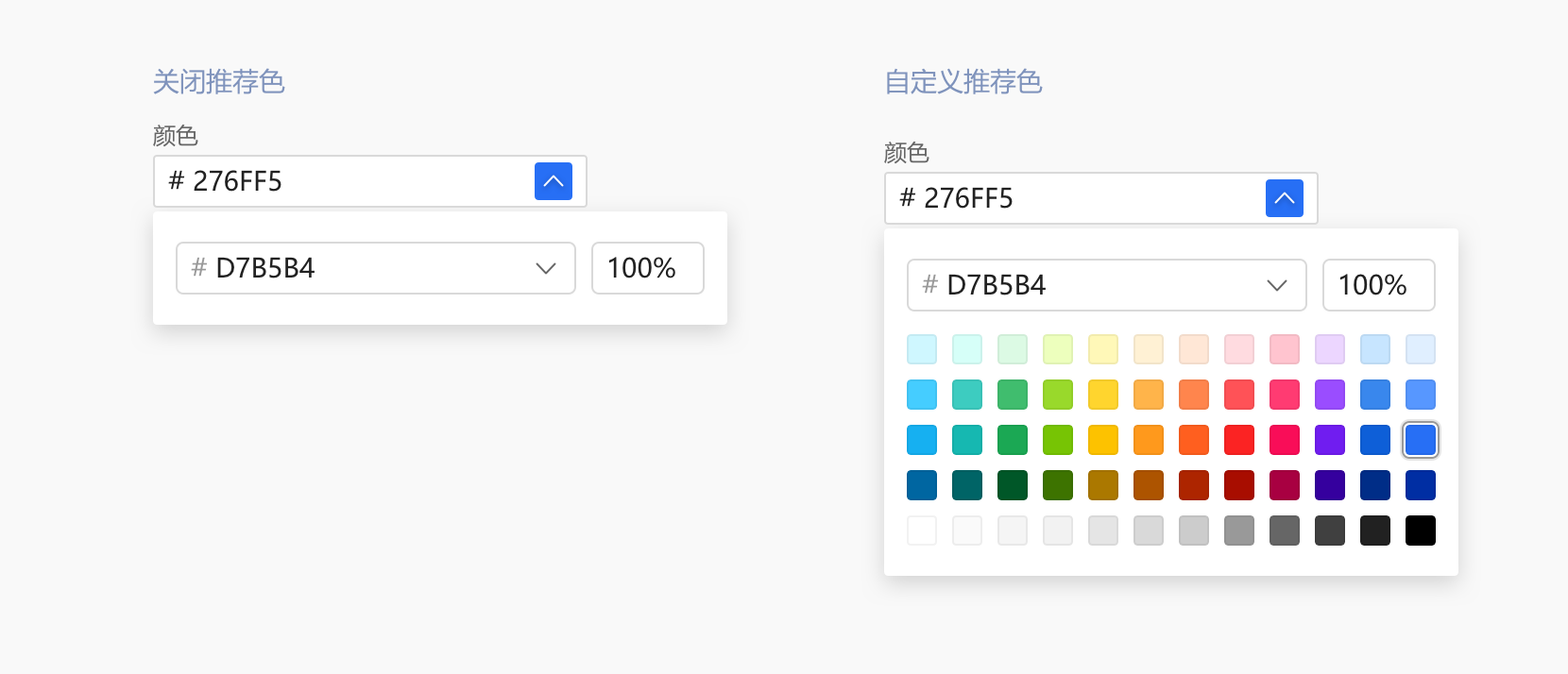Expand the left D7B5B4 hex dropdown chevron
The image size is (1568, 674).
coord(546,268)
